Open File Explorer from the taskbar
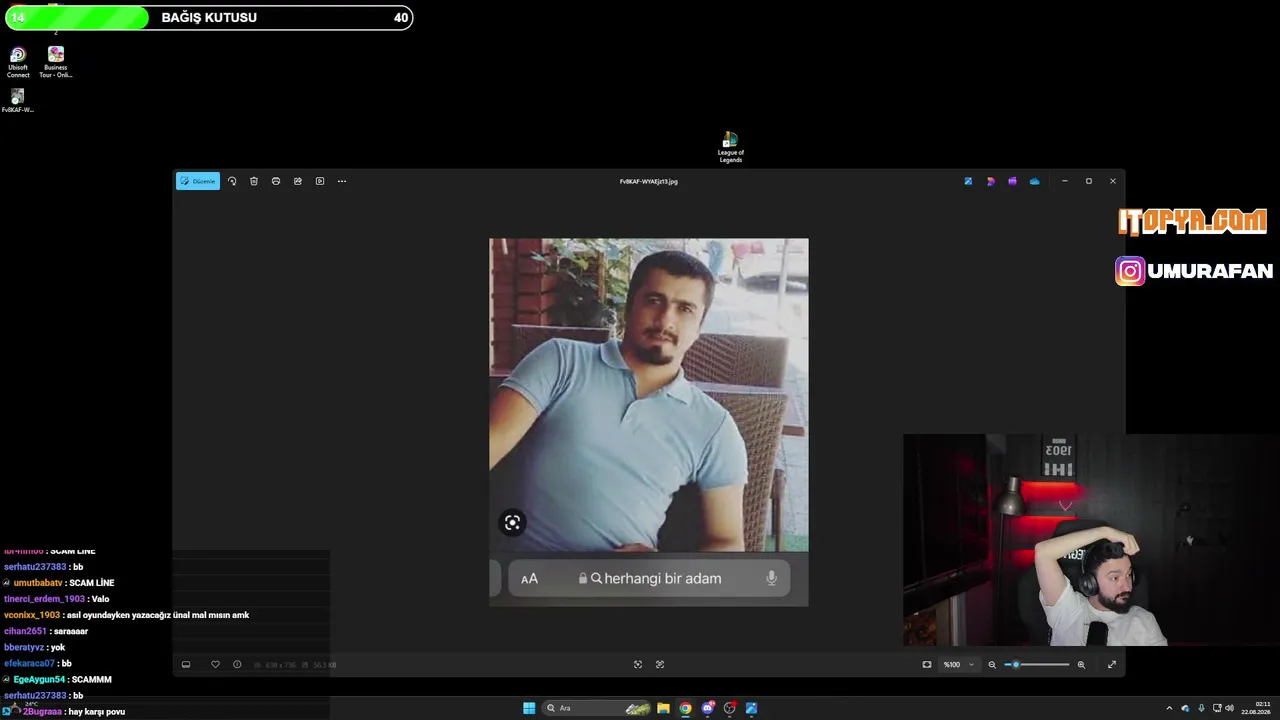The width and height of the screenshot is (1280, 720). click(663, 708)
